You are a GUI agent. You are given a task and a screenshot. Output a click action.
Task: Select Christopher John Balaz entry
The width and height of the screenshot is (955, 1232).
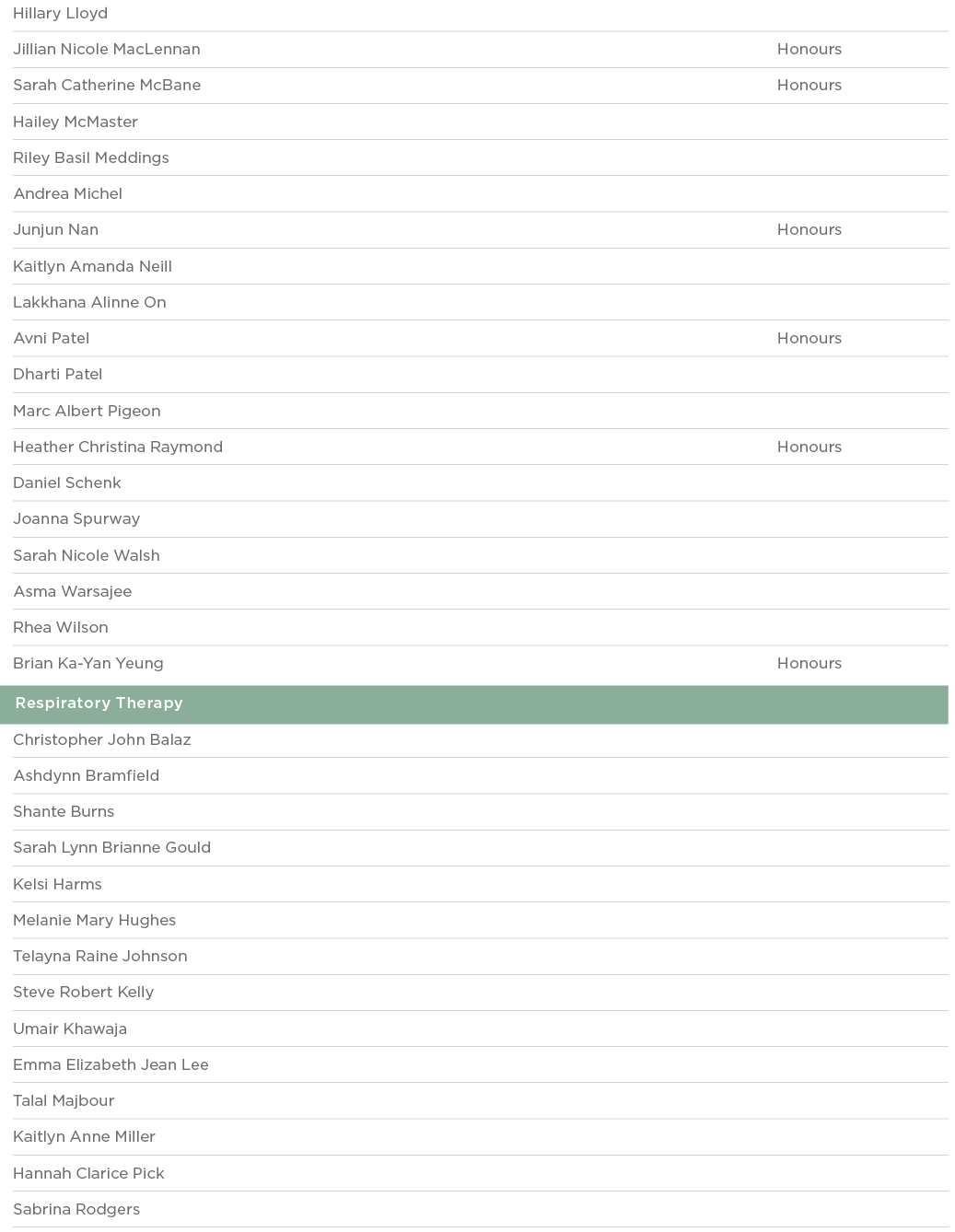(101, 740)
